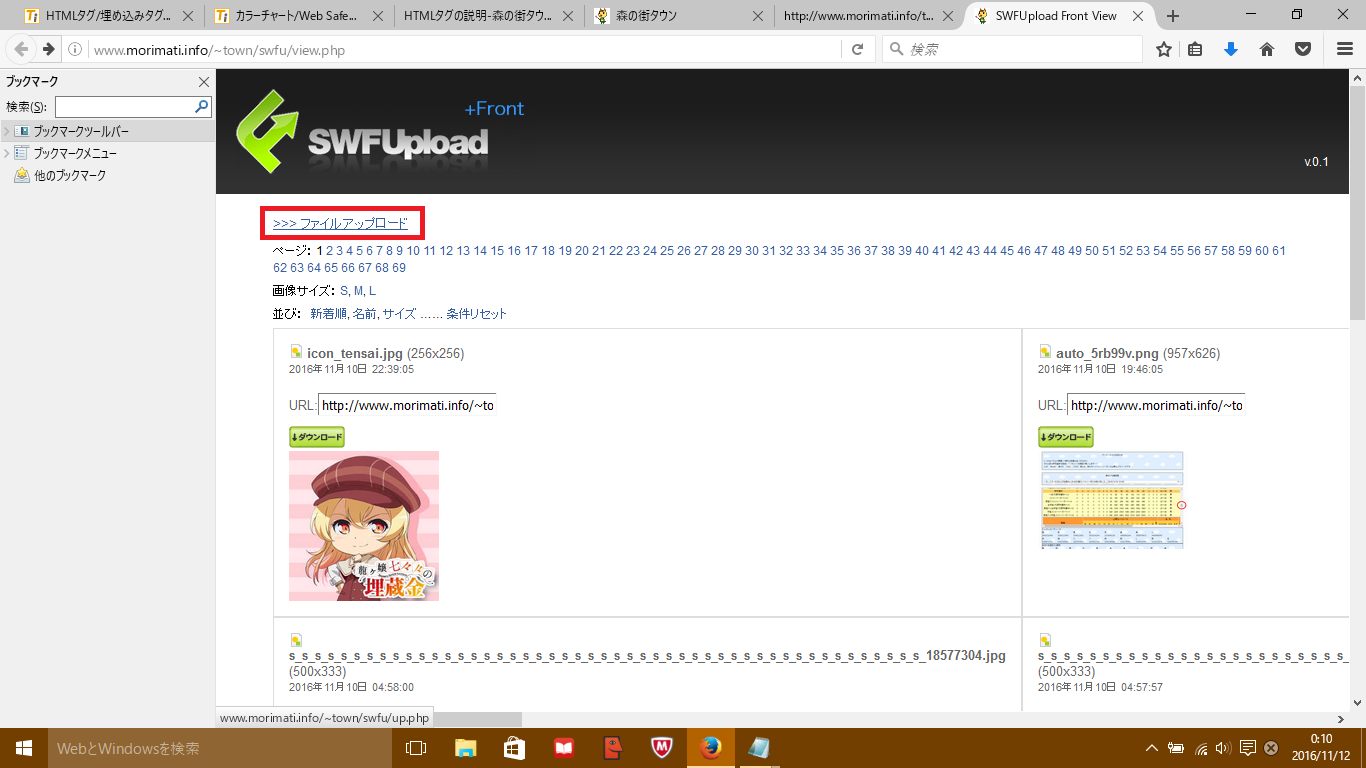Viewport: 1366px width, 768px height.
Task: Click the icon_tensai.jpg file name
Action: pos(355,353)
